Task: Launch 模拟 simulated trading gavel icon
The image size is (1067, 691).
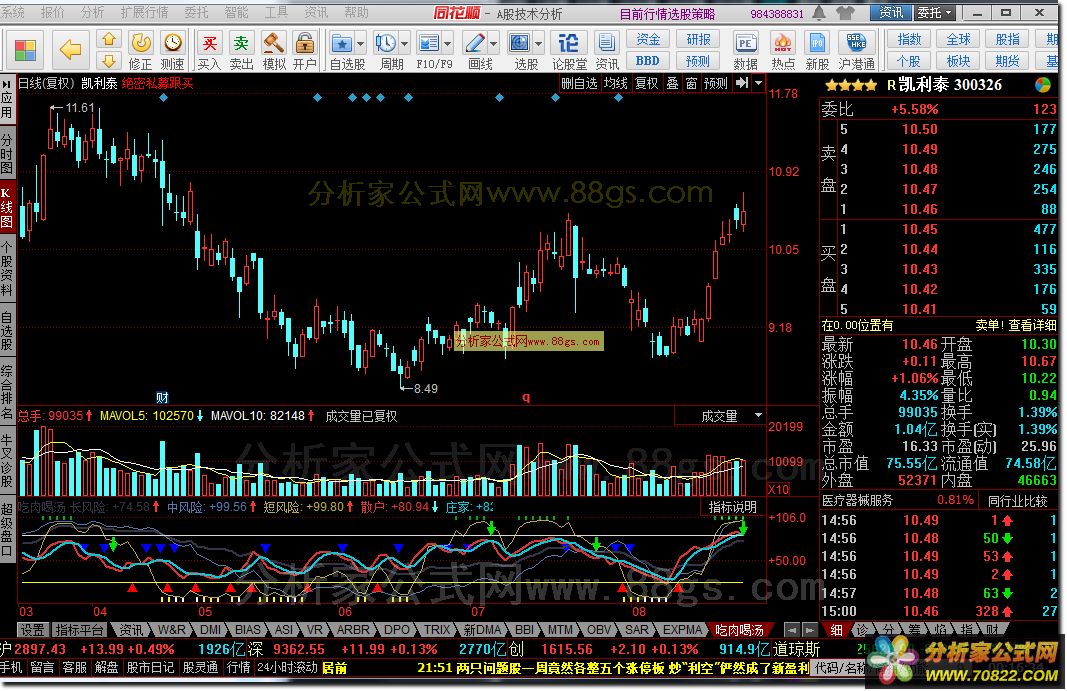Action: tap(274, 51)
